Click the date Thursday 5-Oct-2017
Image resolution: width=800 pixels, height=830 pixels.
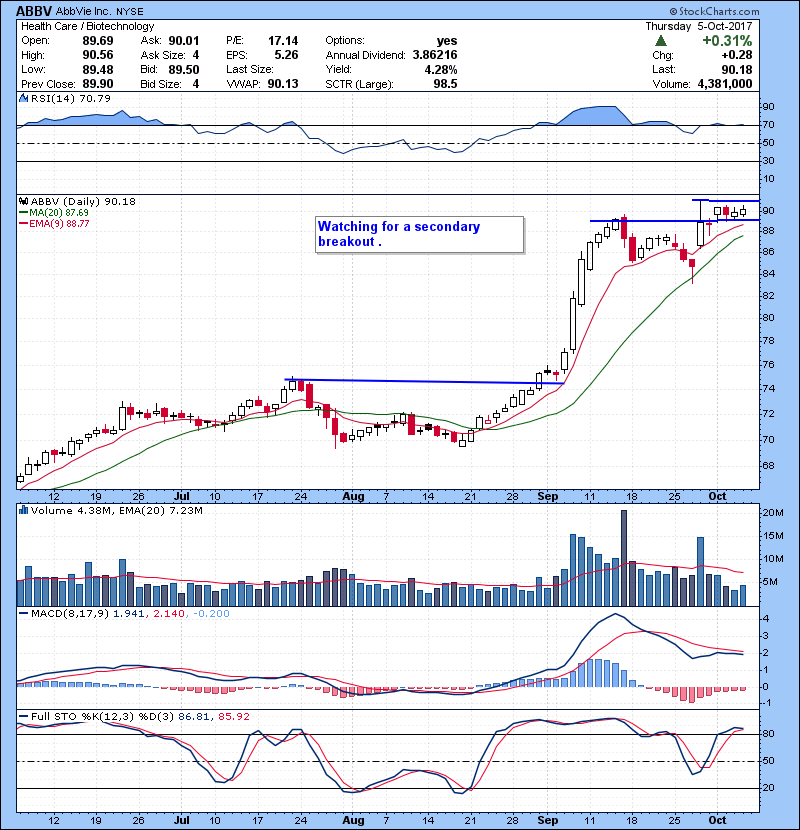coord(698,26)
